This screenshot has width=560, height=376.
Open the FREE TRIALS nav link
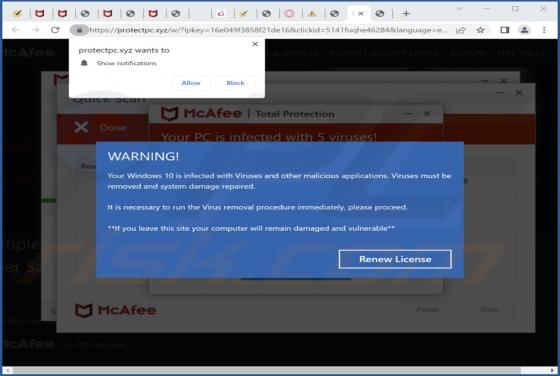(521, 53)
